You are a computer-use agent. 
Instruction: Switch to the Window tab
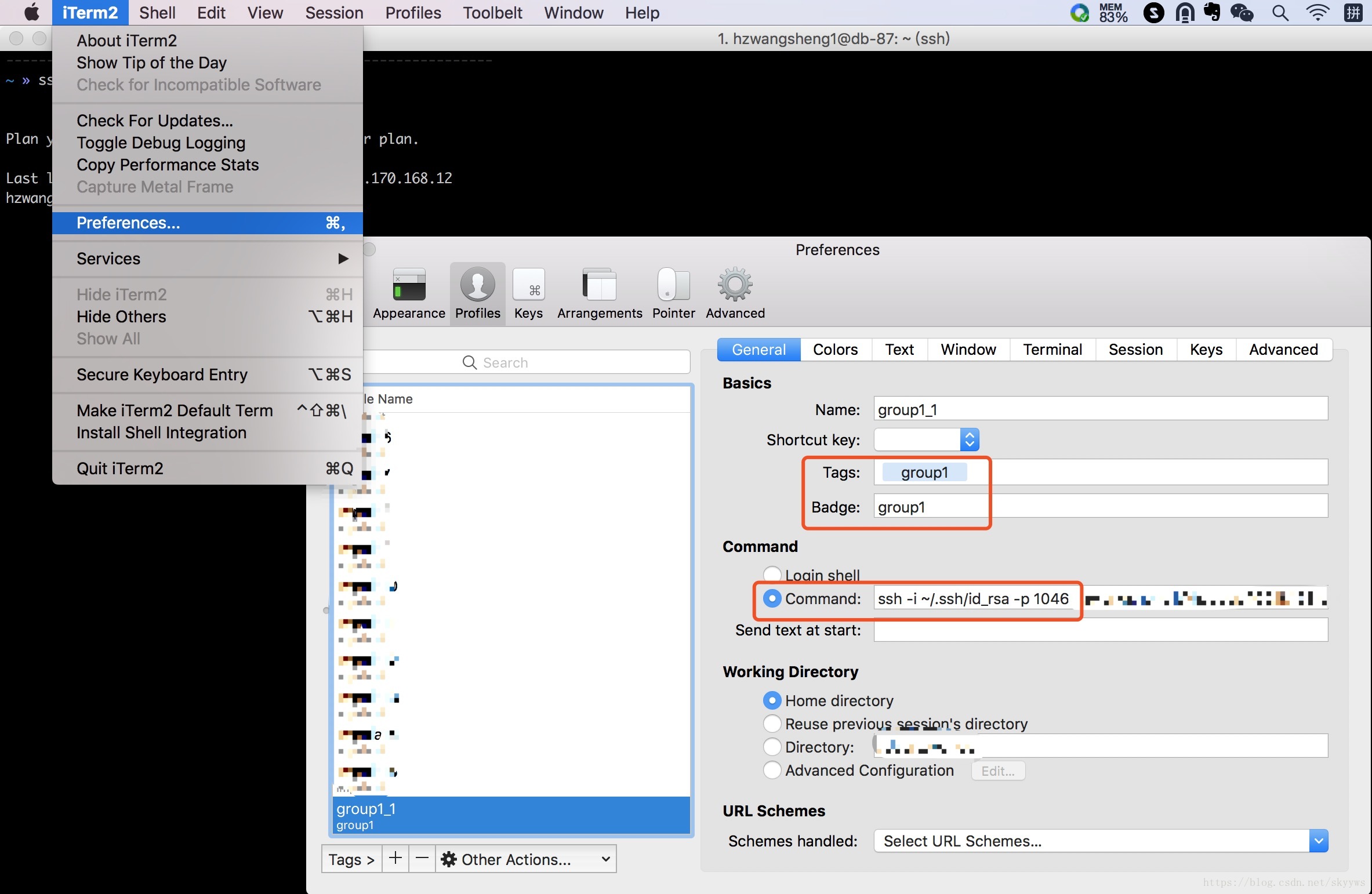click(968, 350)
